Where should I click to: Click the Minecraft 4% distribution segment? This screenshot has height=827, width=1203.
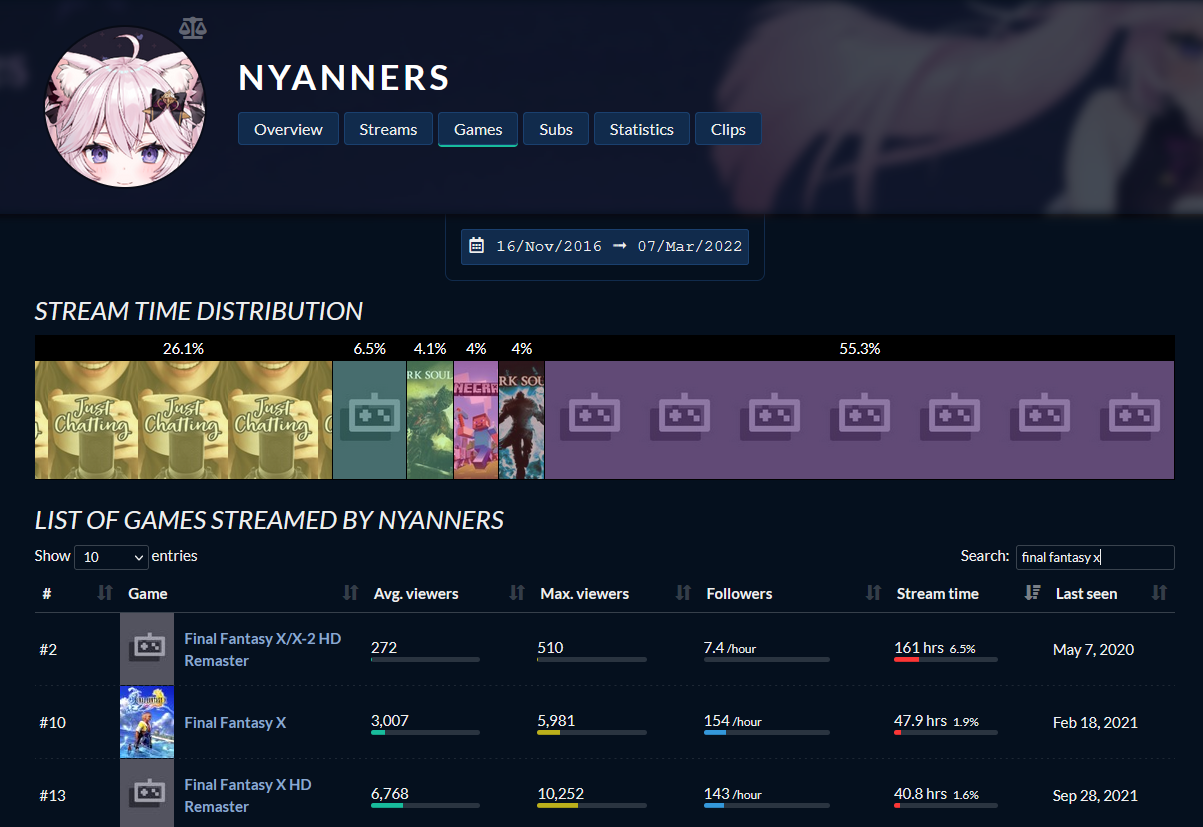click(x=476, y=420)
